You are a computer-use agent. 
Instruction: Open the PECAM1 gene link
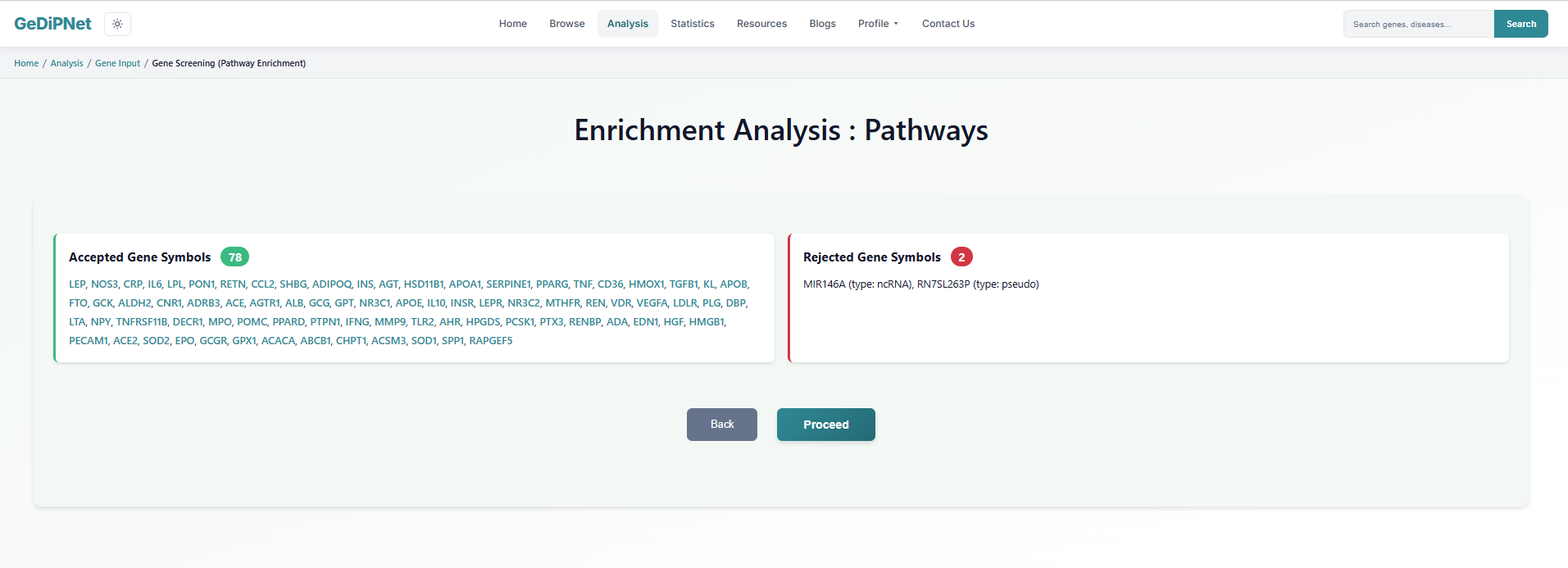point(88,341)
